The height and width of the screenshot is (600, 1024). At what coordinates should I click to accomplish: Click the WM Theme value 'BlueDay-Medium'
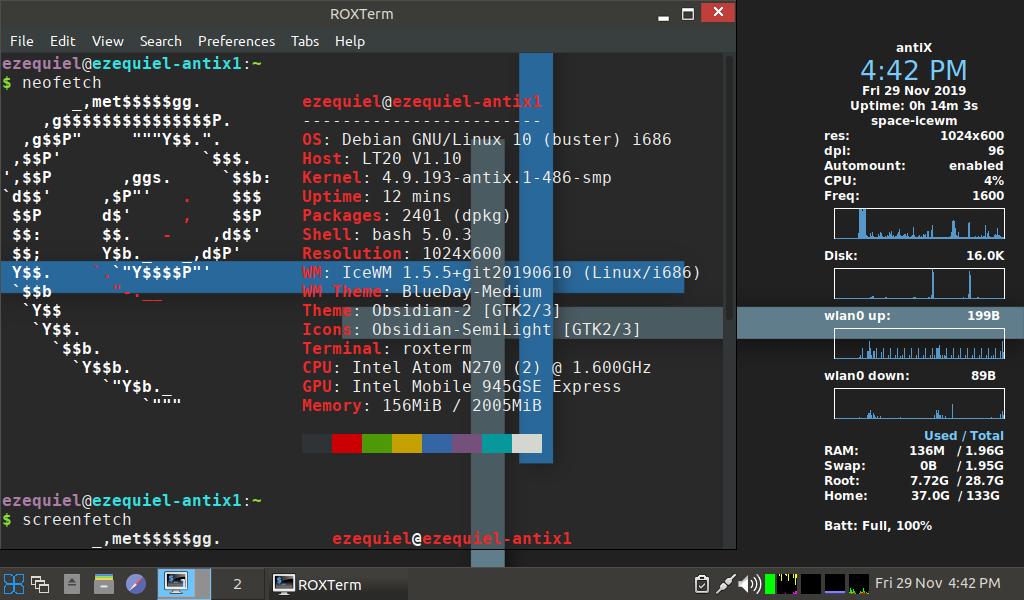(472, 291)
